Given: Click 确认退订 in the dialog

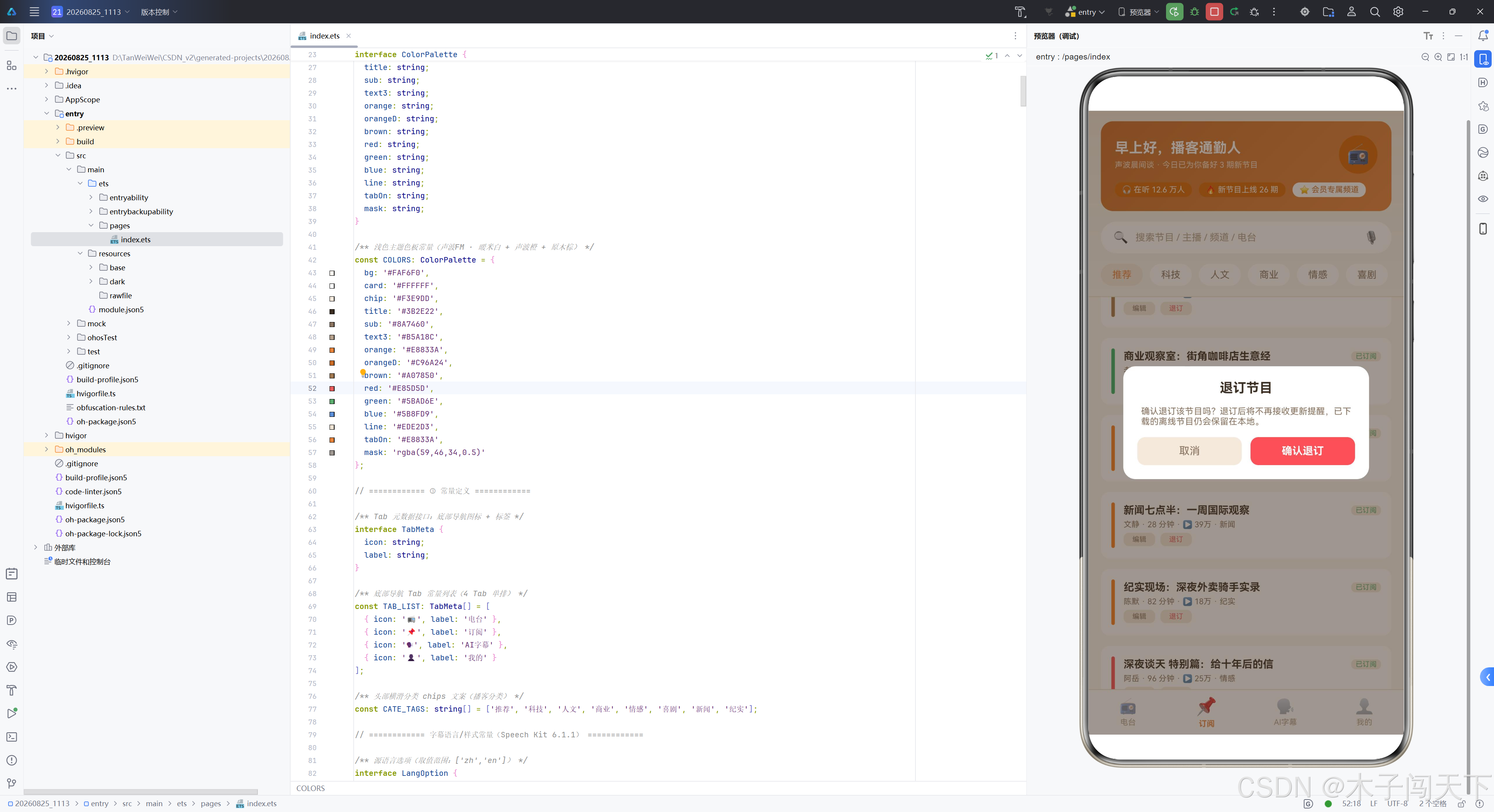Looking at the screenshot, I should coord(1303,451).
